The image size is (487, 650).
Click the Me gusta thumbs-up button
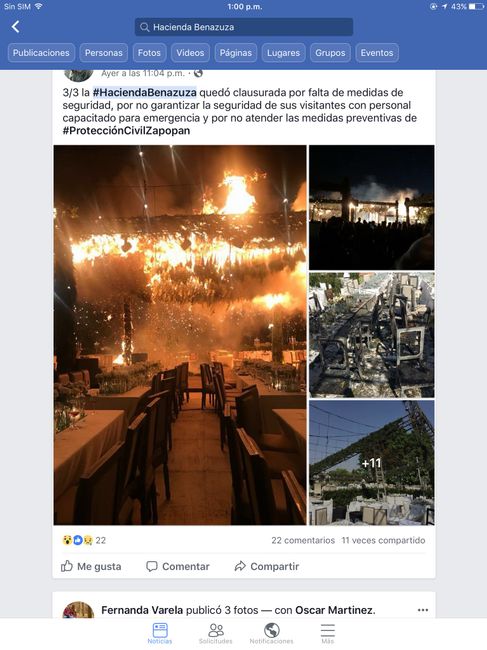pos(91,566)
